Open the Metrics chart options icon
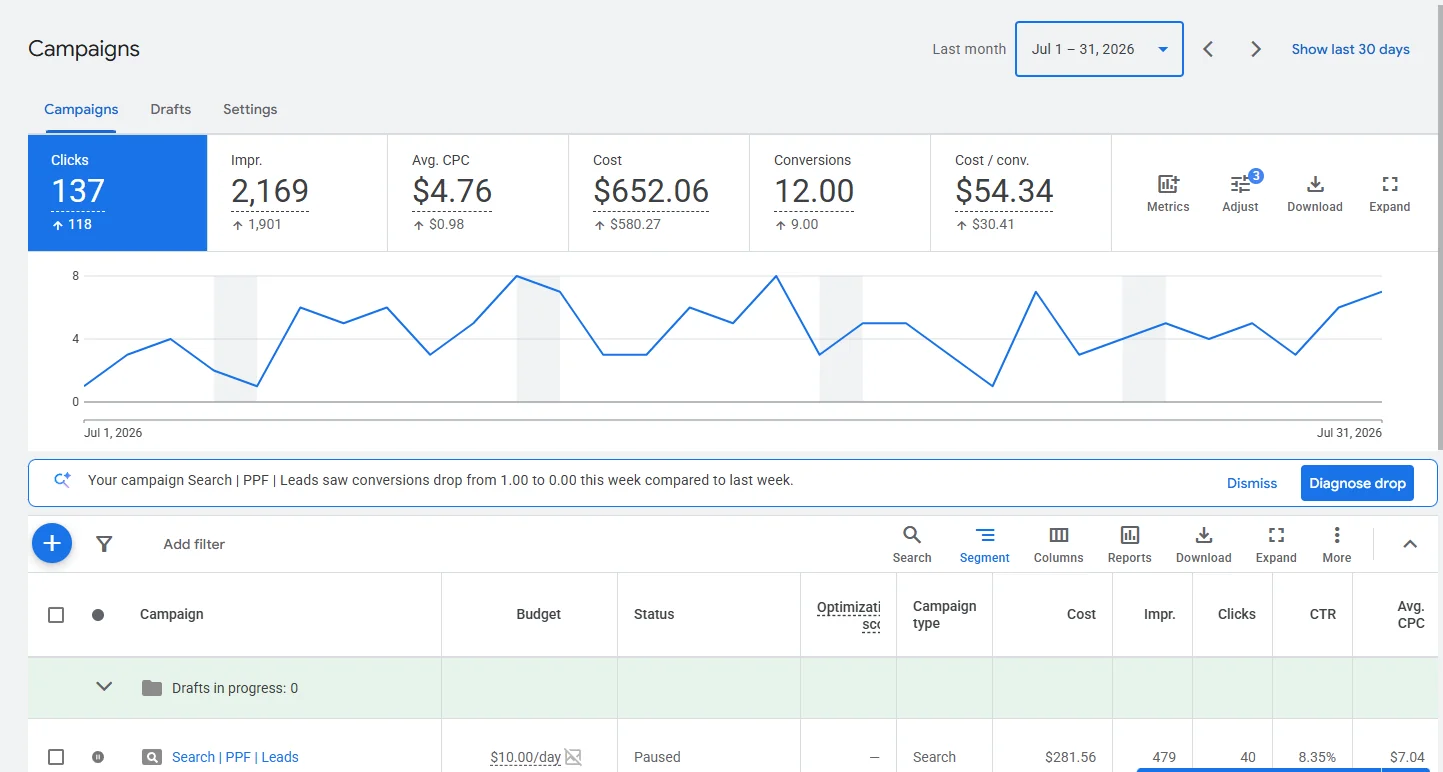Image resolution: width=1443 pixels, height=772 pixels. (x=1168, y=185)
